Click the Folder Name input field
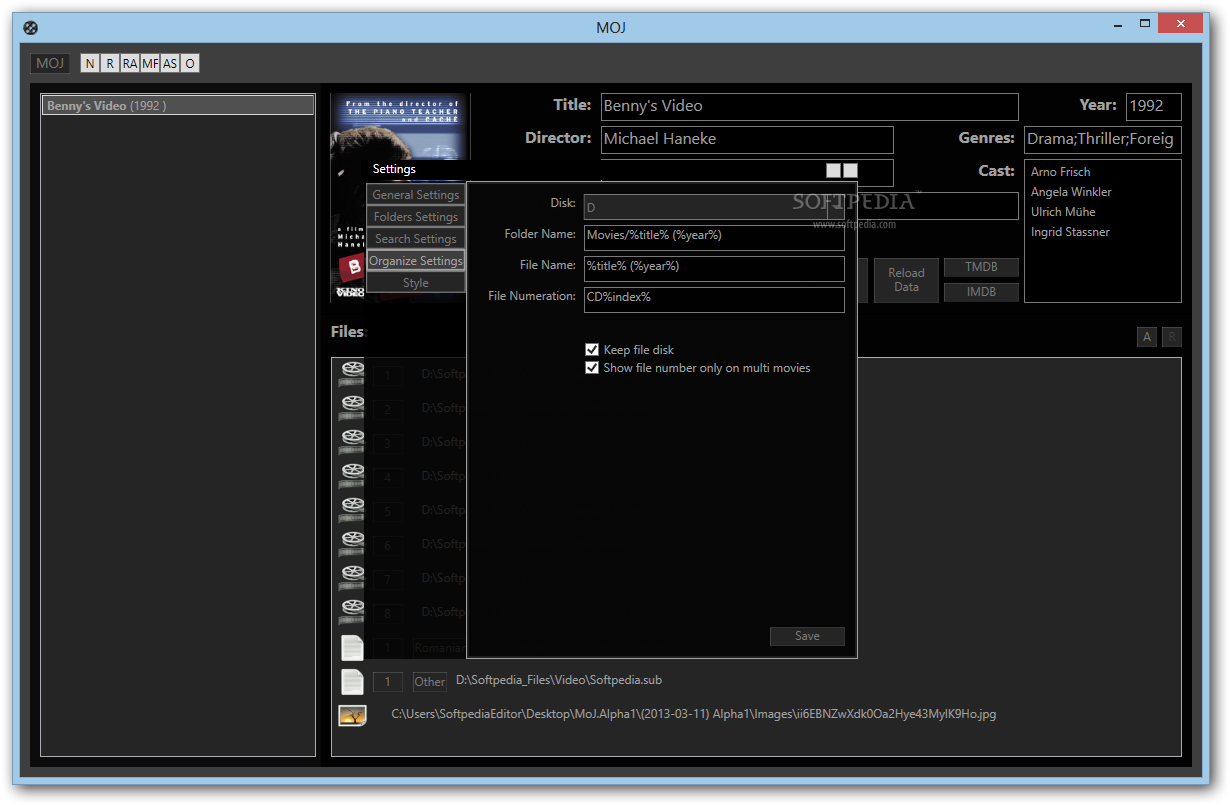The image size is (1230, 805). tap(714, 236)
